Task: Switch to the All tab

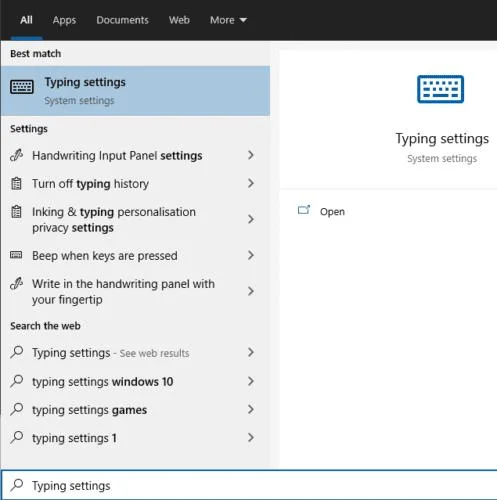Action: click(26, 20)
